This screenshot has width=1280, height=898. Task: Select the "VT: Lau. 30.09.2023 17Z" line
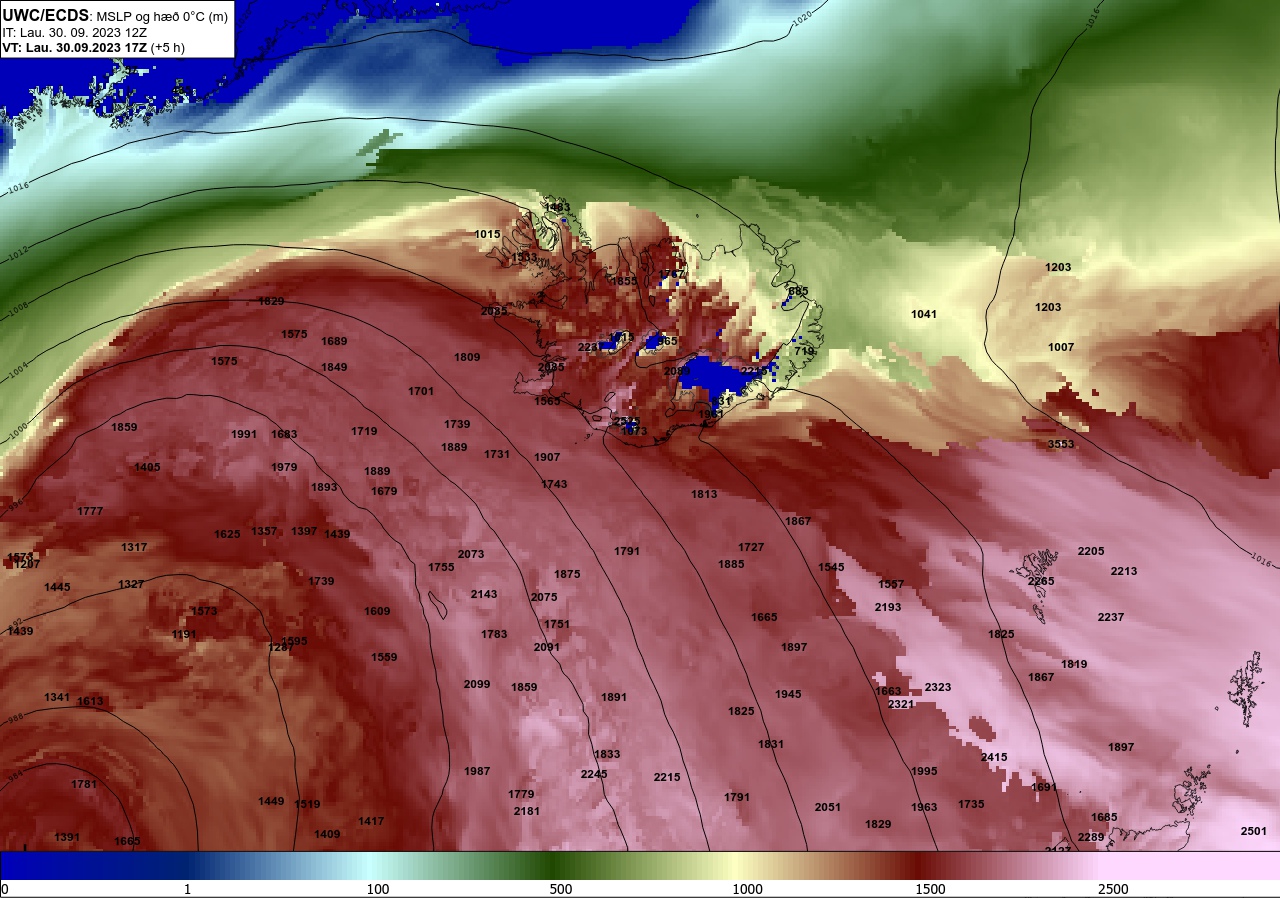(73, 47)
